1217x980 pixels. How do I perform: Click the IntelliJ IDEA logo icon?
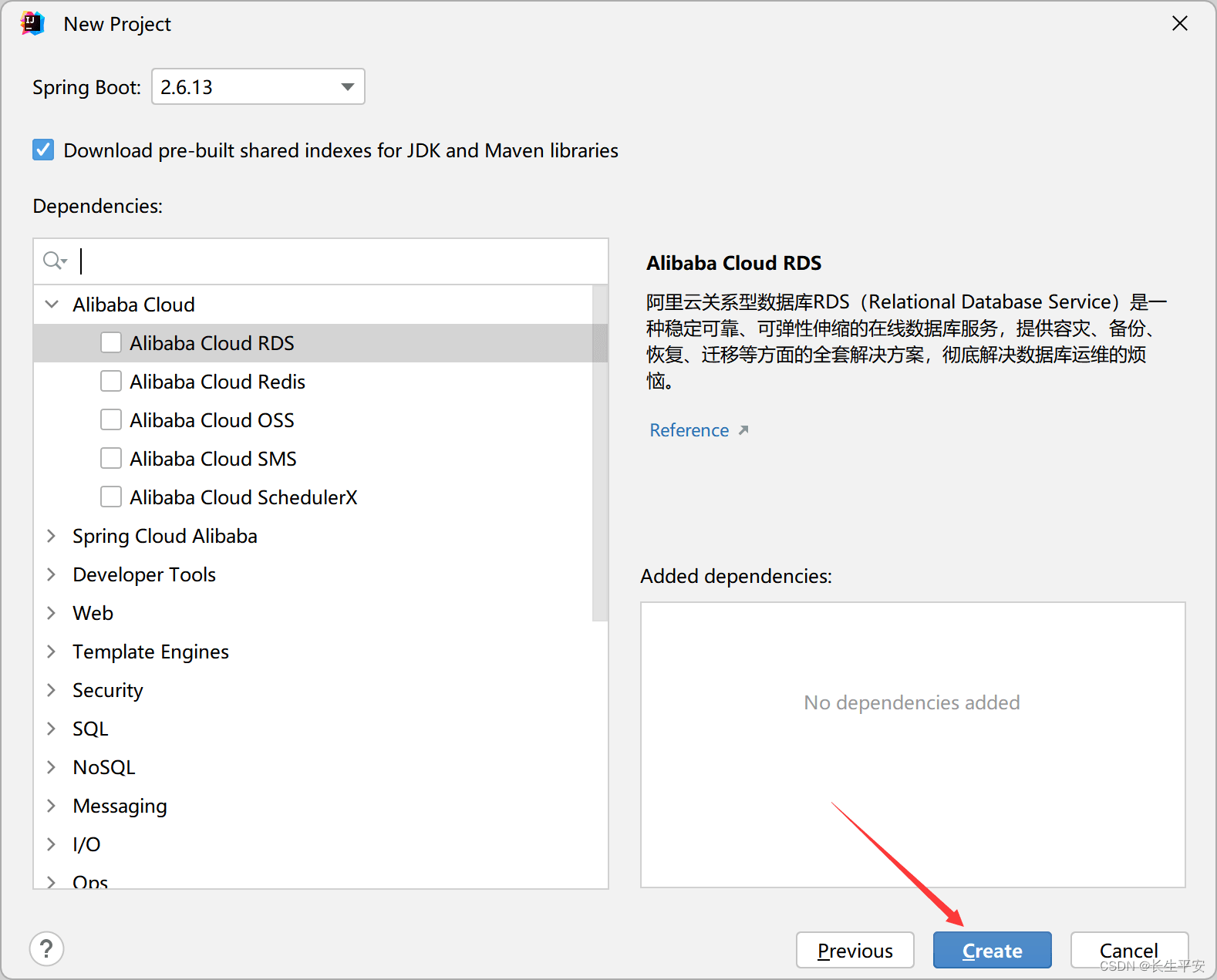32,24
